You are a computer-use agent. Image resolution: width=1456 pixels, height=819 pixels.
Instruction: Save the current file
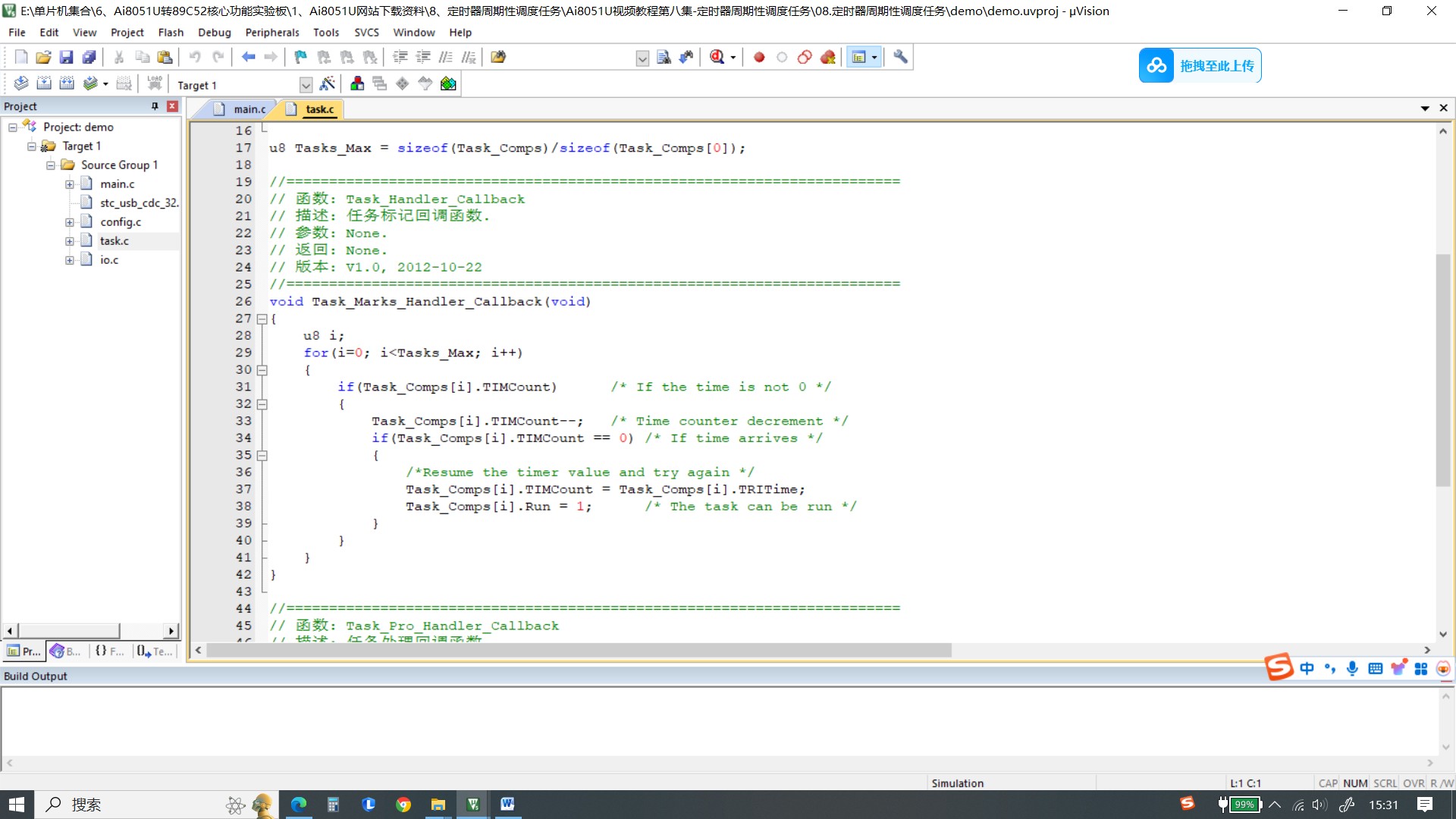tap(67, 57)
